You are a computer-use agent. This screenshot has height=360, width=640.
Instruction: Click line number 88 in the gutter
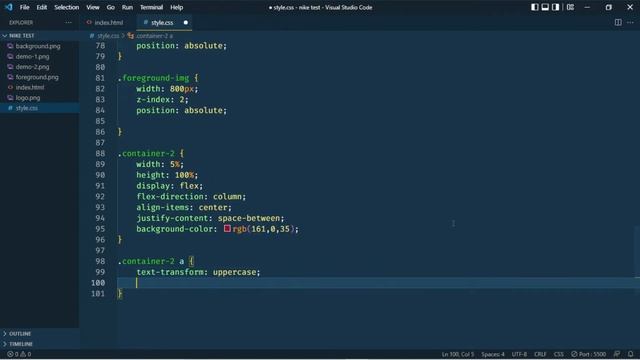click(x=100, y=153)
